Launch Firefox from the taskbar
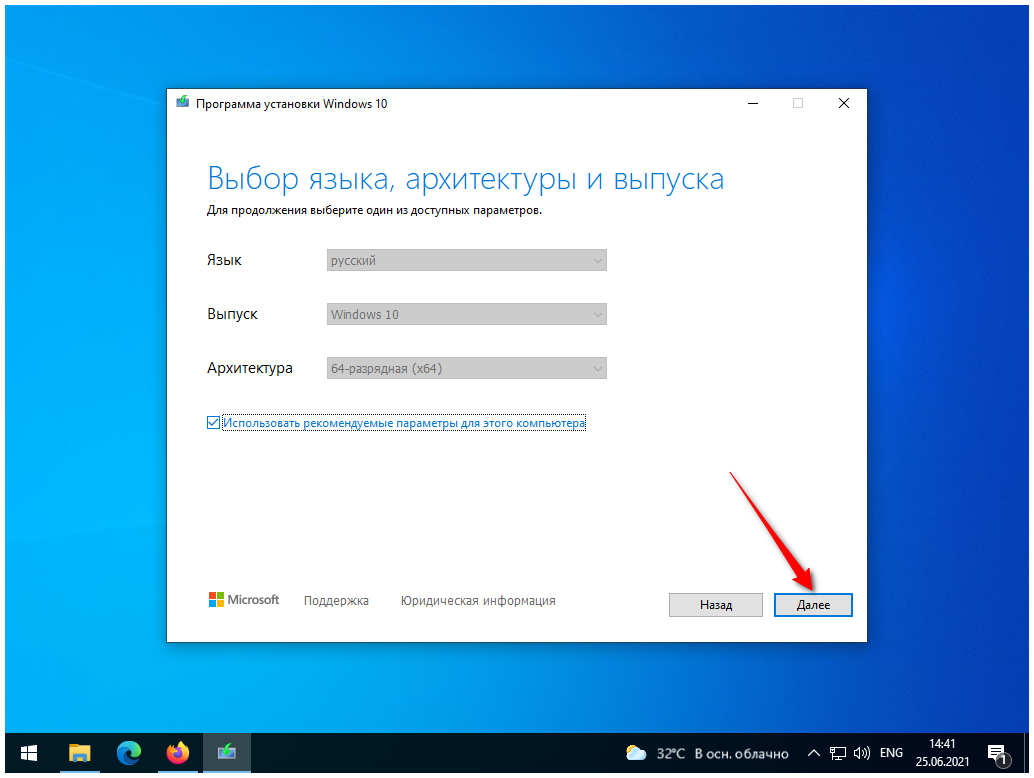 pyautogui.click(x=177, y=752)
